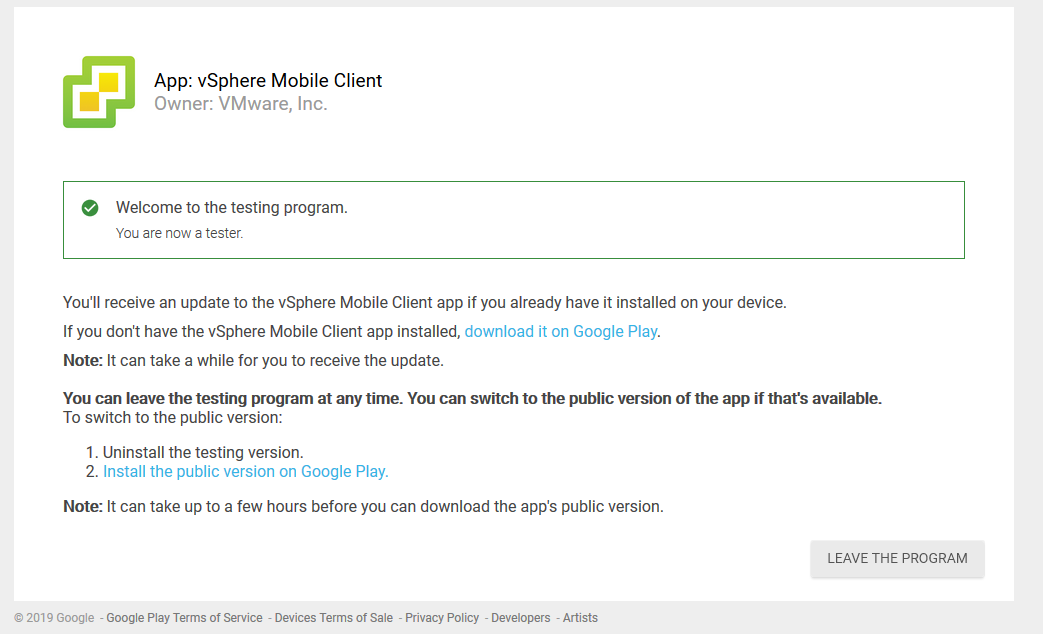Click note about few hours before public version download
The width and height of the screenshot is (1043, 634).
[363, 507]
